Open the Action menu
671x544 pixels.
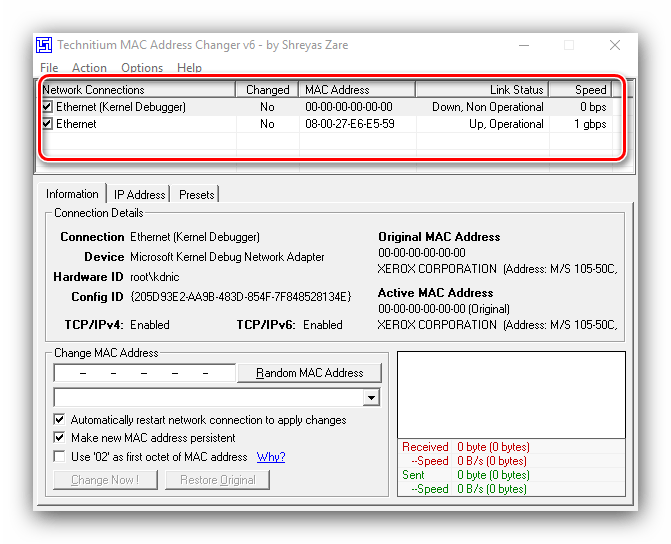pyautogui.click(x=89, y=68)
